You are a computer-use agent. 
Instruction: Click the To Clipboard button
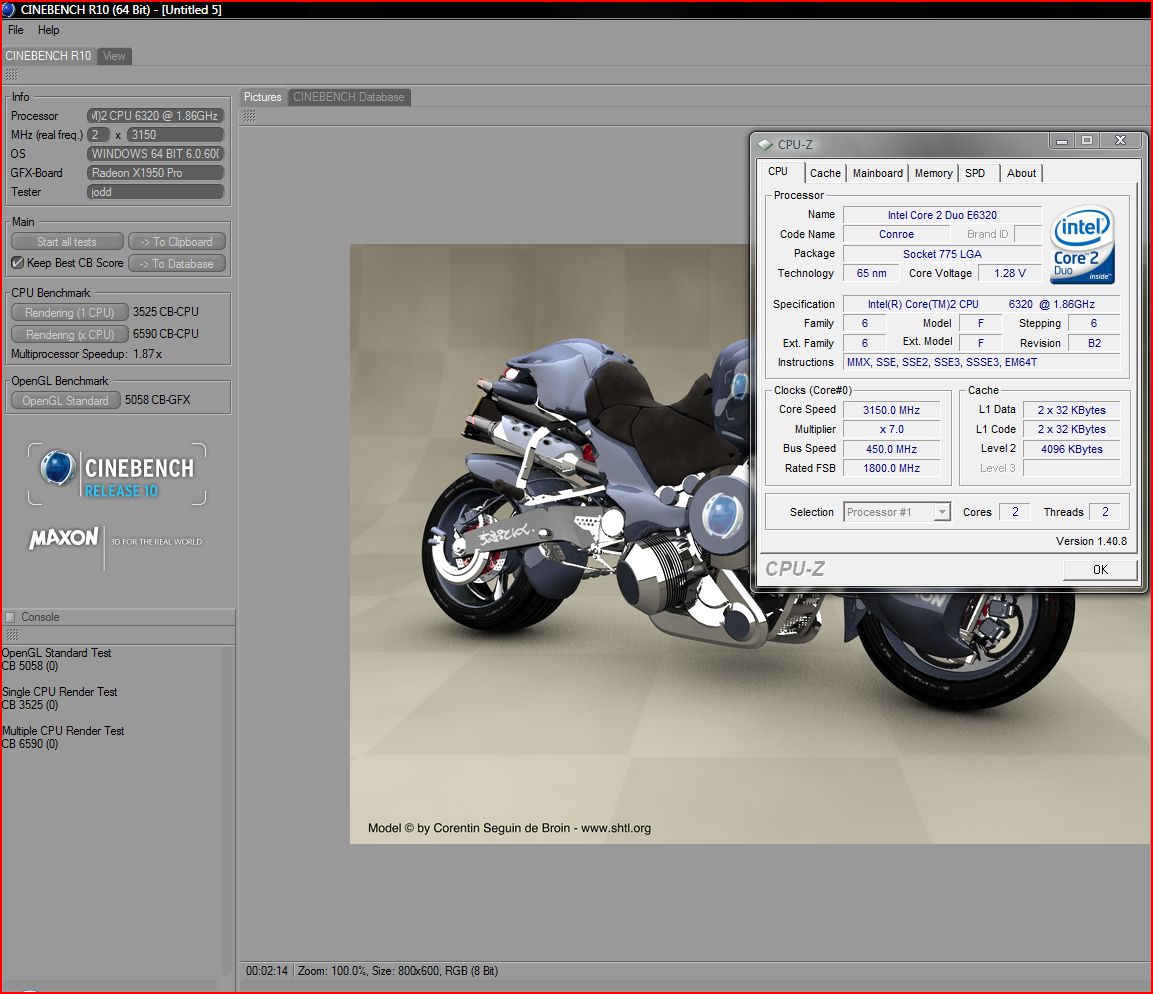tap(176, 242)
